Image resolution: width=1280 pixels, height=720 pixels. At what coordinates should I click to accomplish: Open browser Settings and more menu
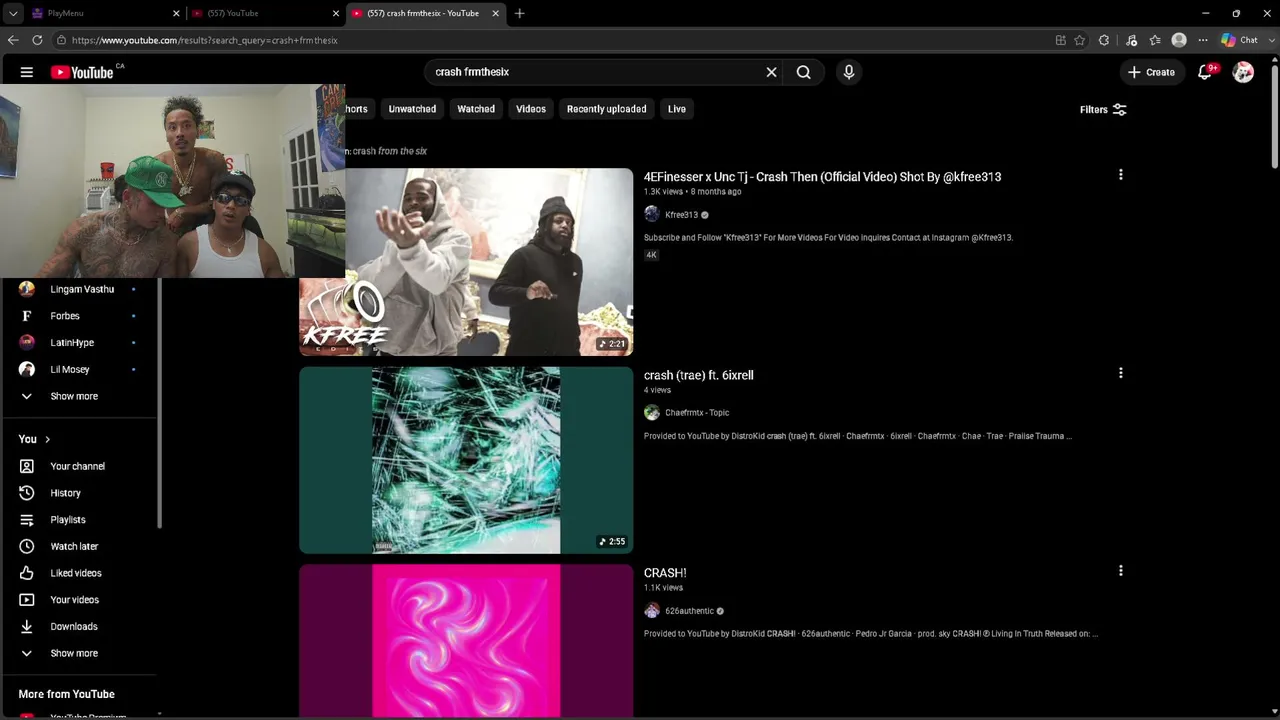click(1203, 40)
